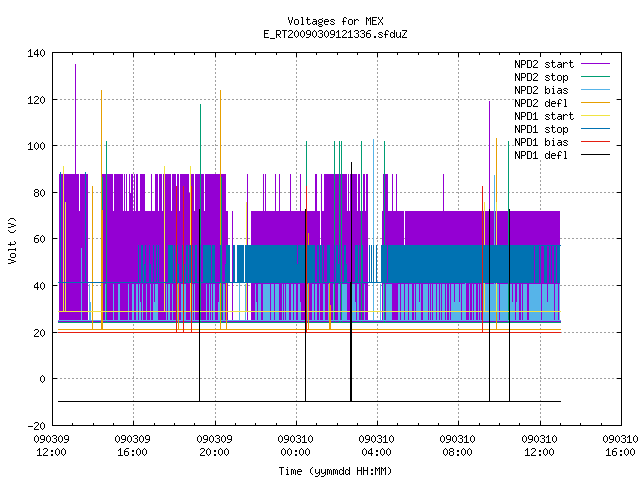This screenshot has height=480, width=640.
Task: Click the chart title 'Voltages for MEX'
Action: pos(335,21)
